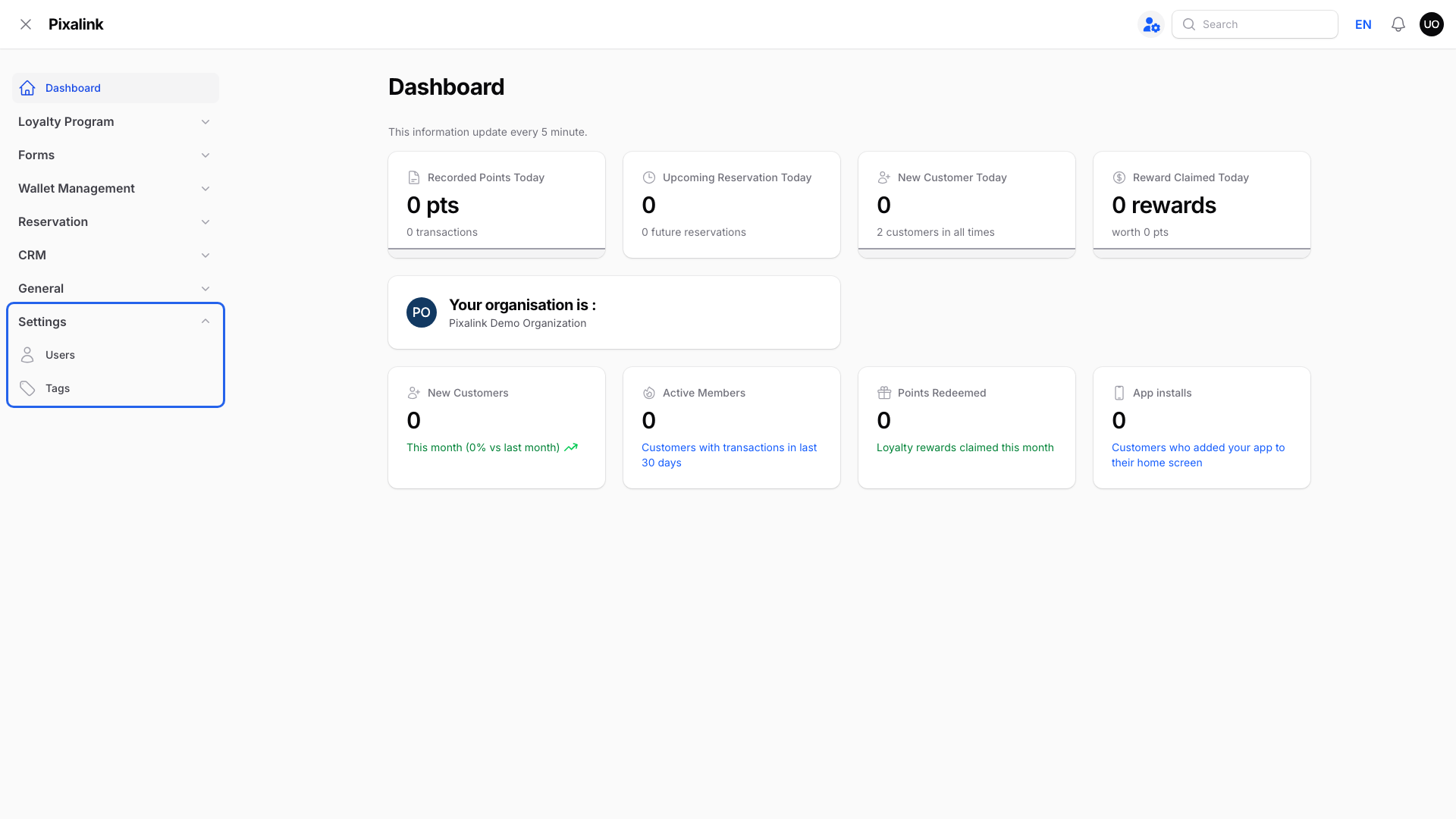Click 'Loyalty rewards claimed this month' text

[965, 447]
